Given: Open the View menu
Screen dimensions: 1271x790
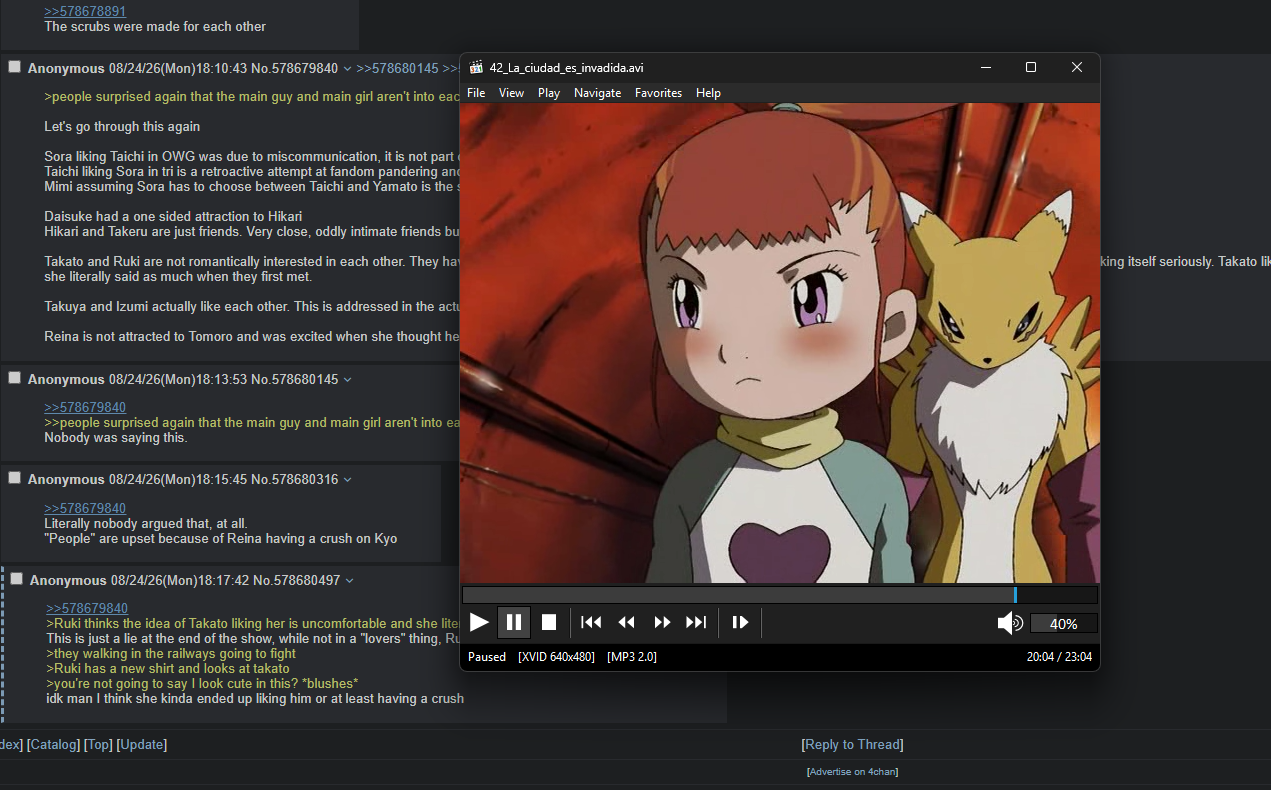Looking at the screenshot, I should pos(511,93).
